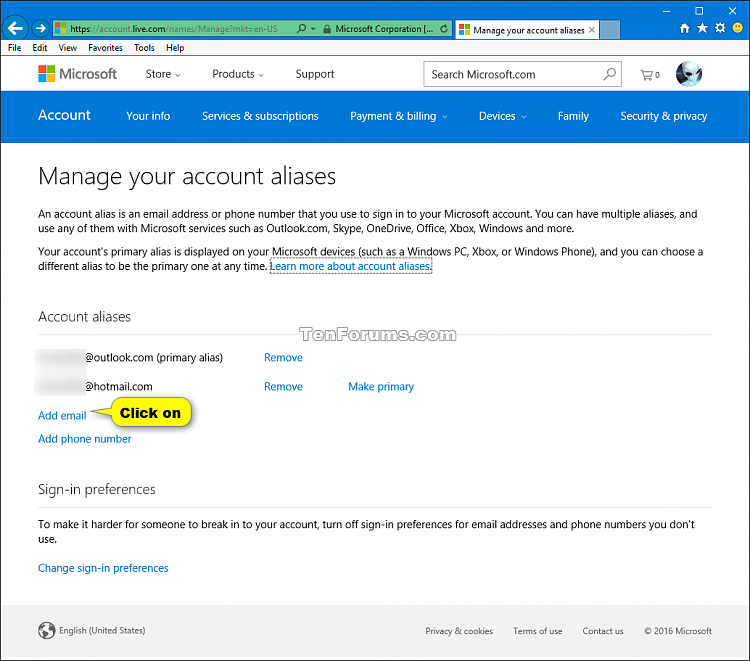Click the Add phone number link
This screenshot has width=750, height=661.
(85, 439)
